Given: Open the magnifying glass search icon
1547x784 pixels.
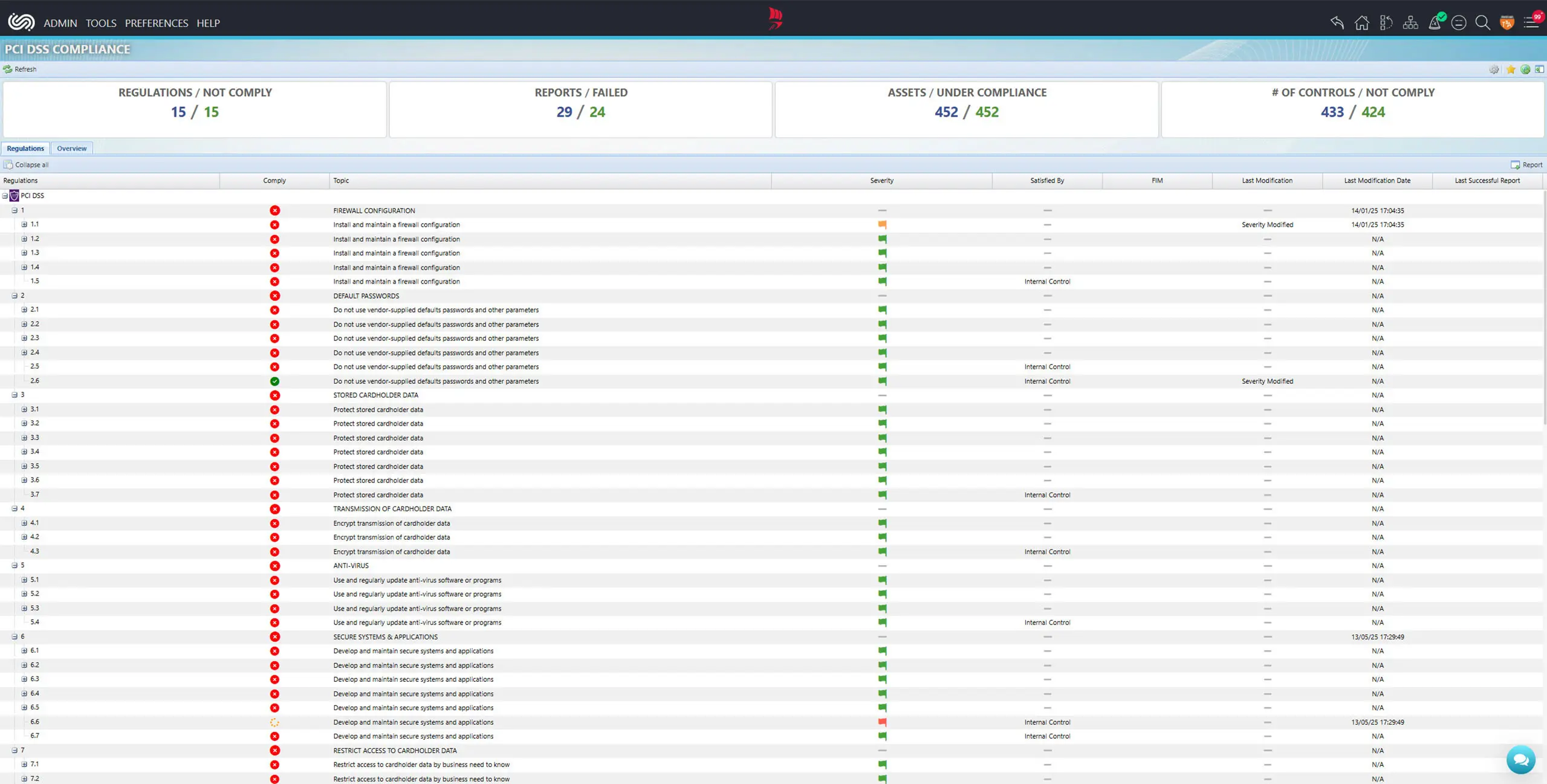Looking at the screenshot, I should click(1482, 23).
